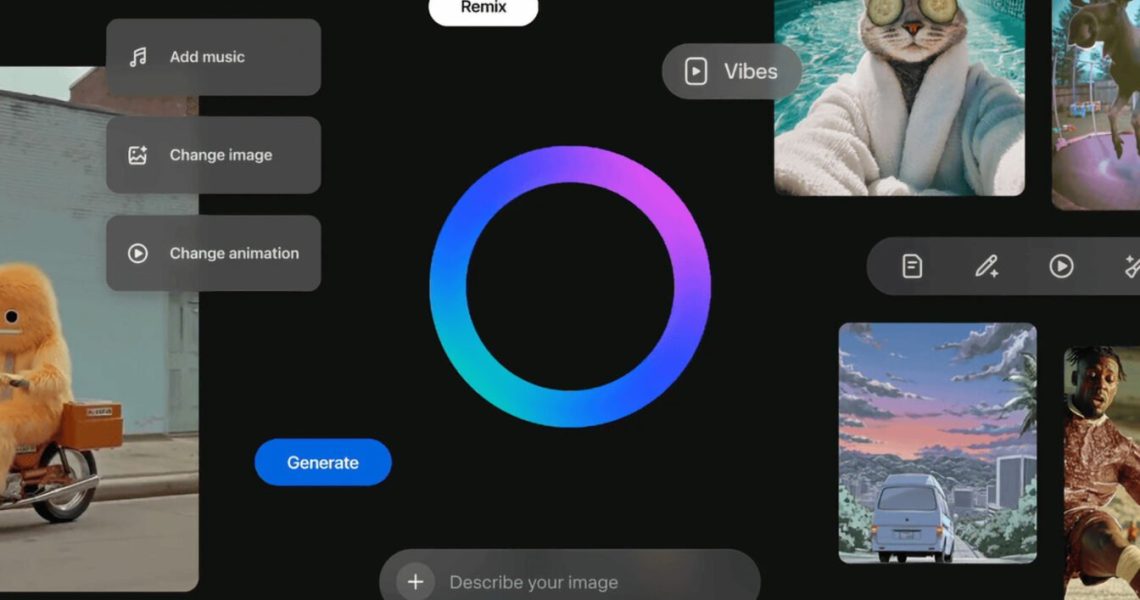Image resolution: width=1140 pixels, height=600 pixels.
Task: Click the music note icon beside Add music
Action: [138, 57]
